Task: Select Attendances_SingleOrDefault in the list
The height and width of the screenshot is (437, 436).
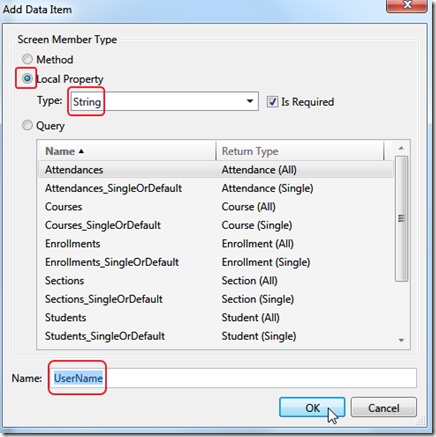Action: (x=216, y=188)
